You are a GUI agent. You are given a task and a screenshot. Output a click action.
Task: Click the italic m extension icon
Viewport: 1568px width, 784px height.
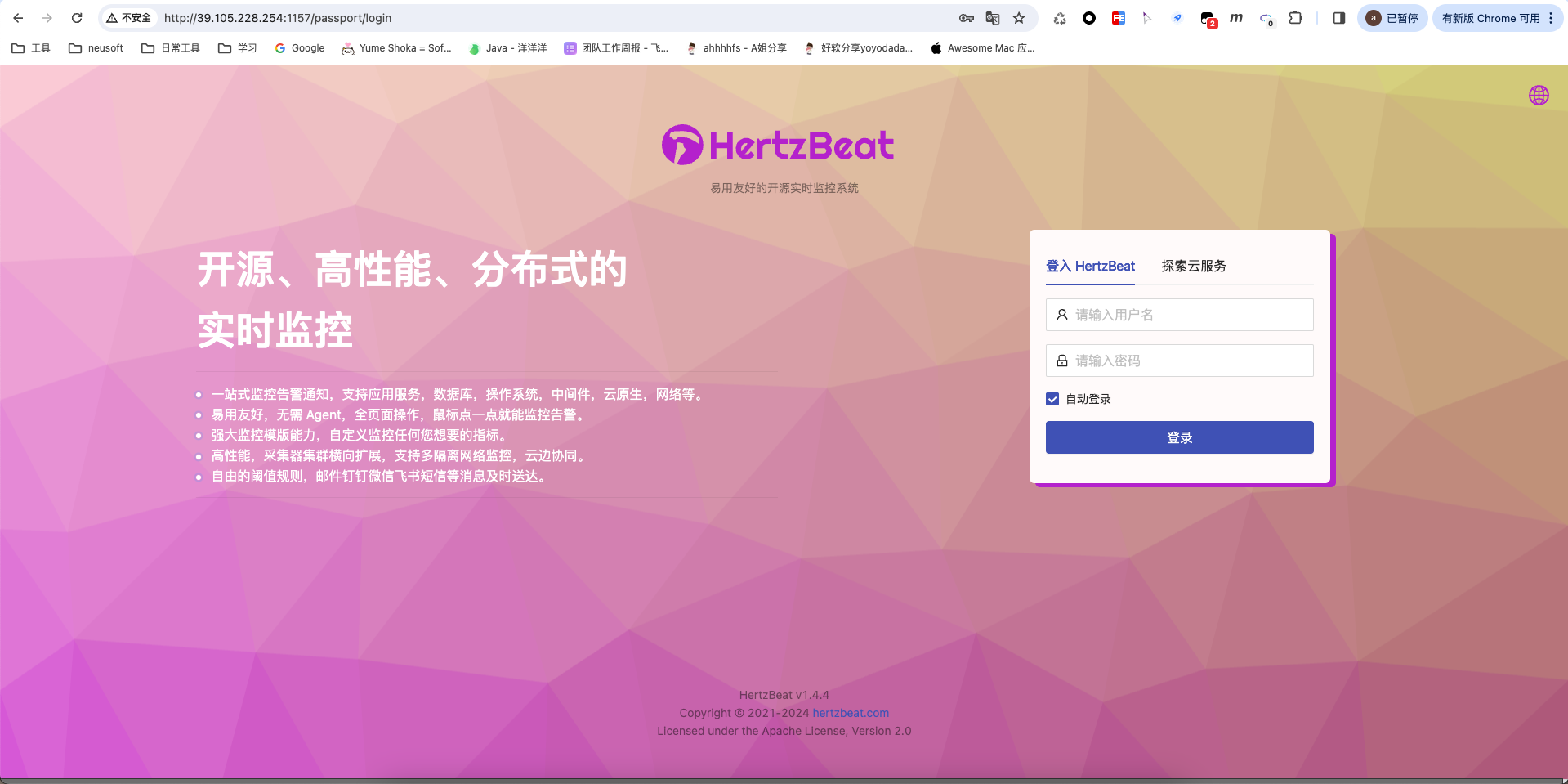pos(1236,18)
